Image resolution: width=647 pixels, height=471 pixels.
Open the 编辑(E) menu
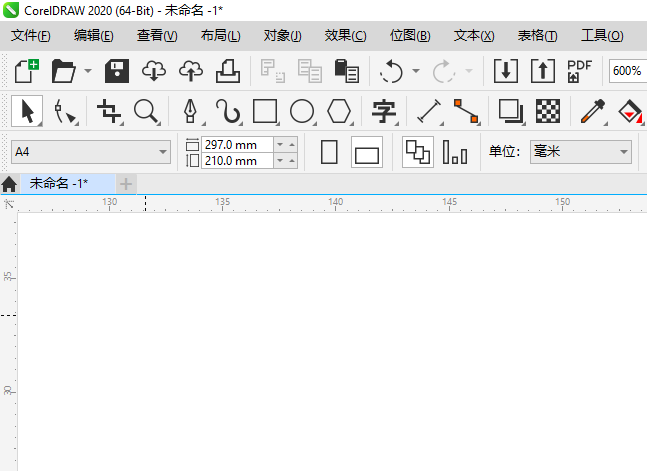click(x=94, y=36)
